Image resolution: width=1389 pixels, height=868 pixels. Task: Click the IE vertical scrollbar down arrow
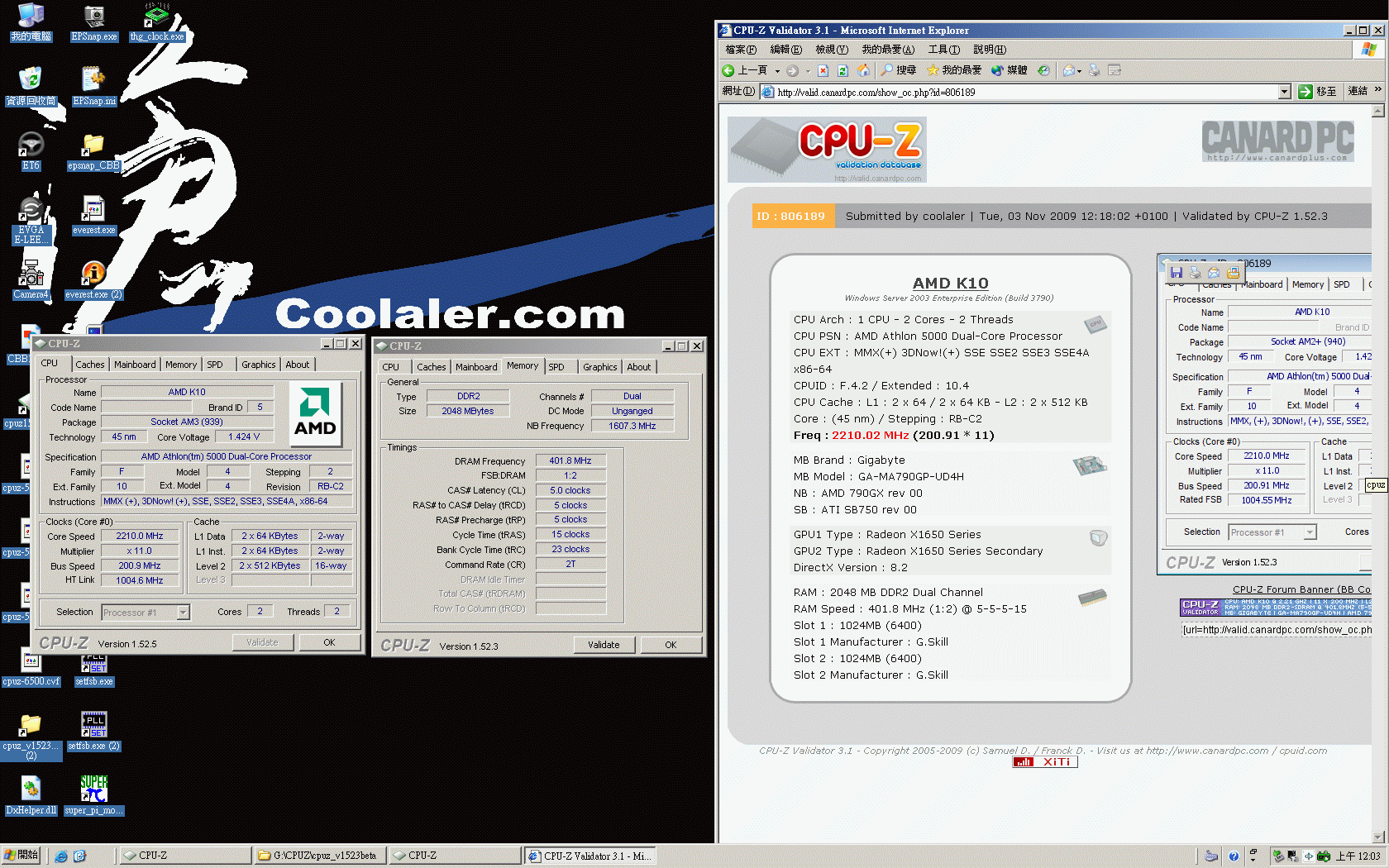(1377, 837)
